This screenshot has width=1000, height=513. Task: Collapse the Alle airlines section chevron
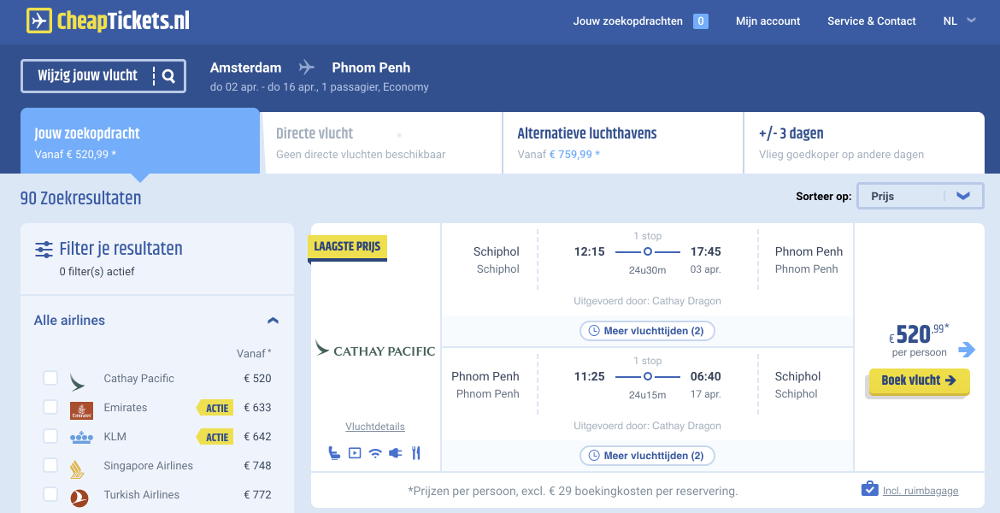pyautogui.click(x=273, y=320)
